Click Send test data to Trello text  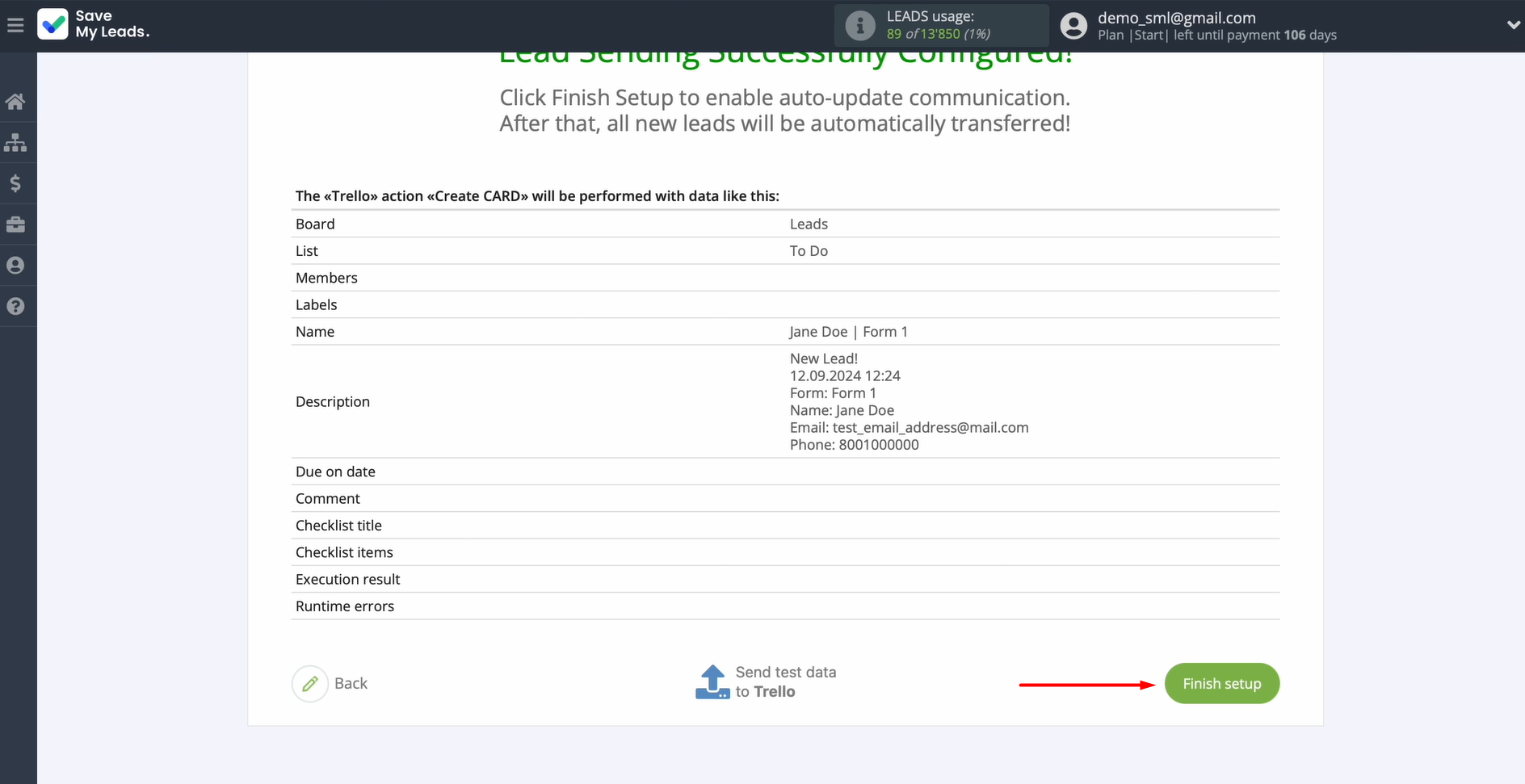click(785, 682)
